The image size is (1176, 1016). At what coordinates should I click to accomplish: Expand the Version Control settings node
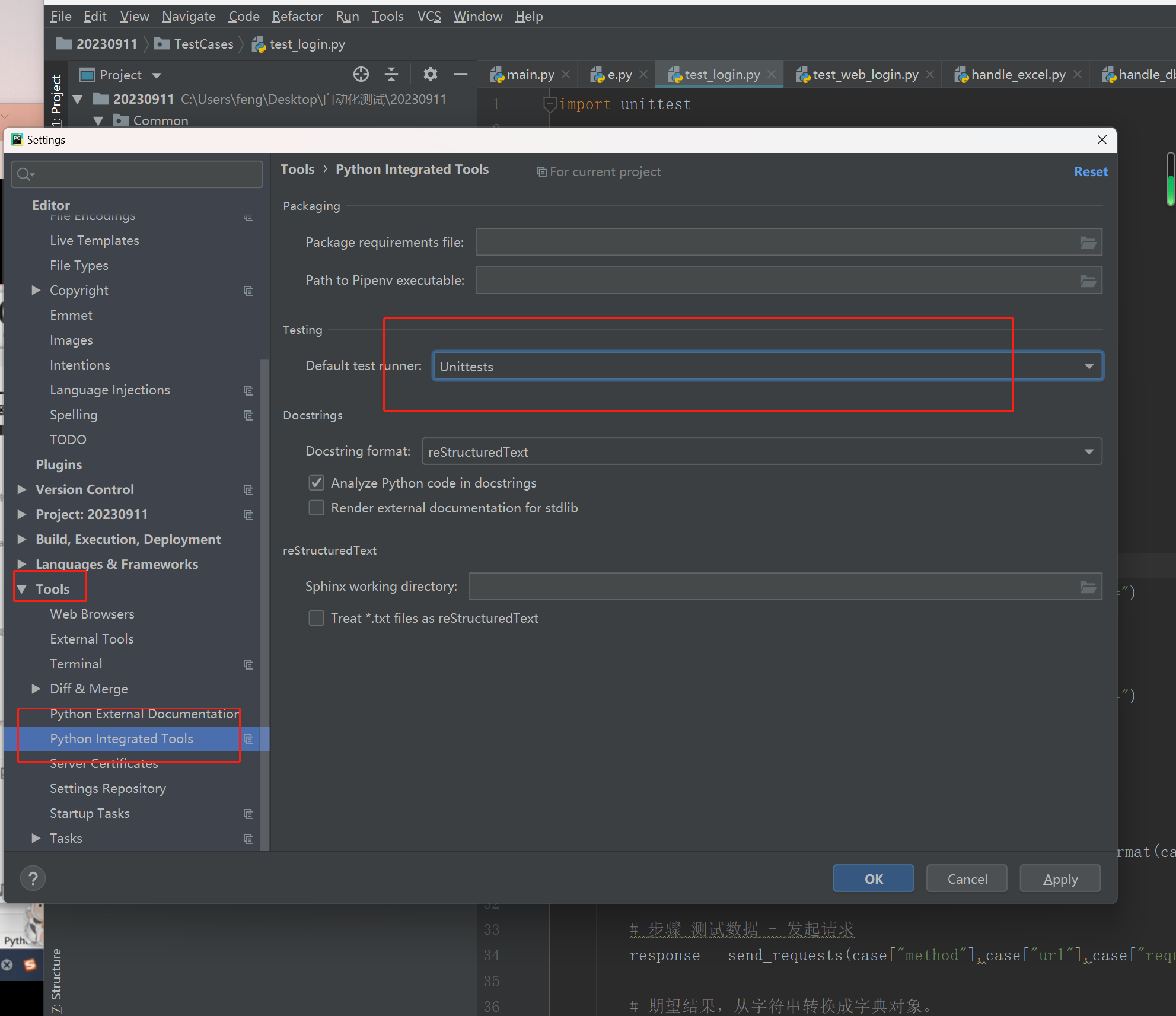click(x=22, y=489)
